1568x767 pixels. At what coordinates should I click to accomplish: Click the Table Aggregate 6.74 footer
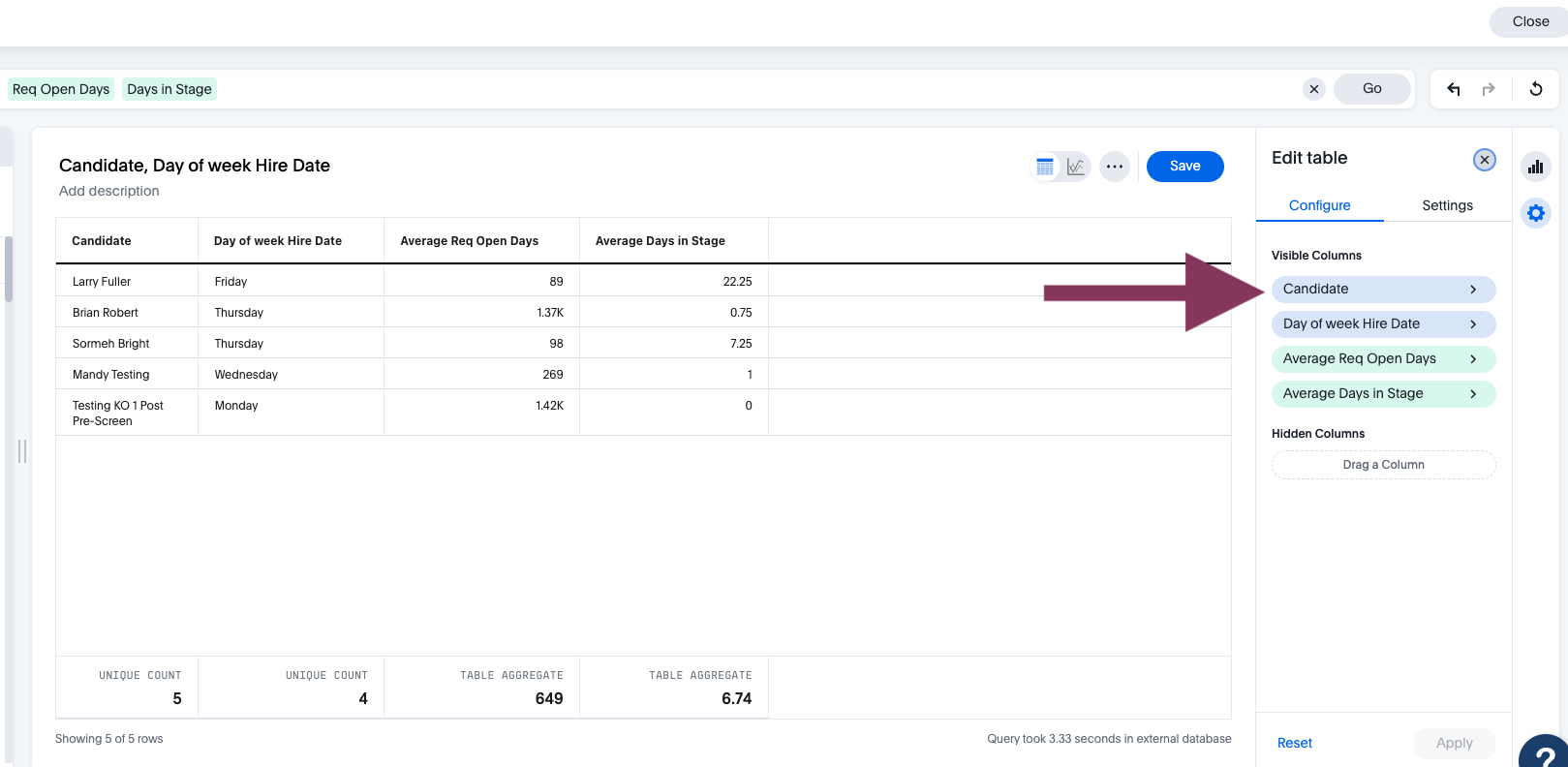674,688
